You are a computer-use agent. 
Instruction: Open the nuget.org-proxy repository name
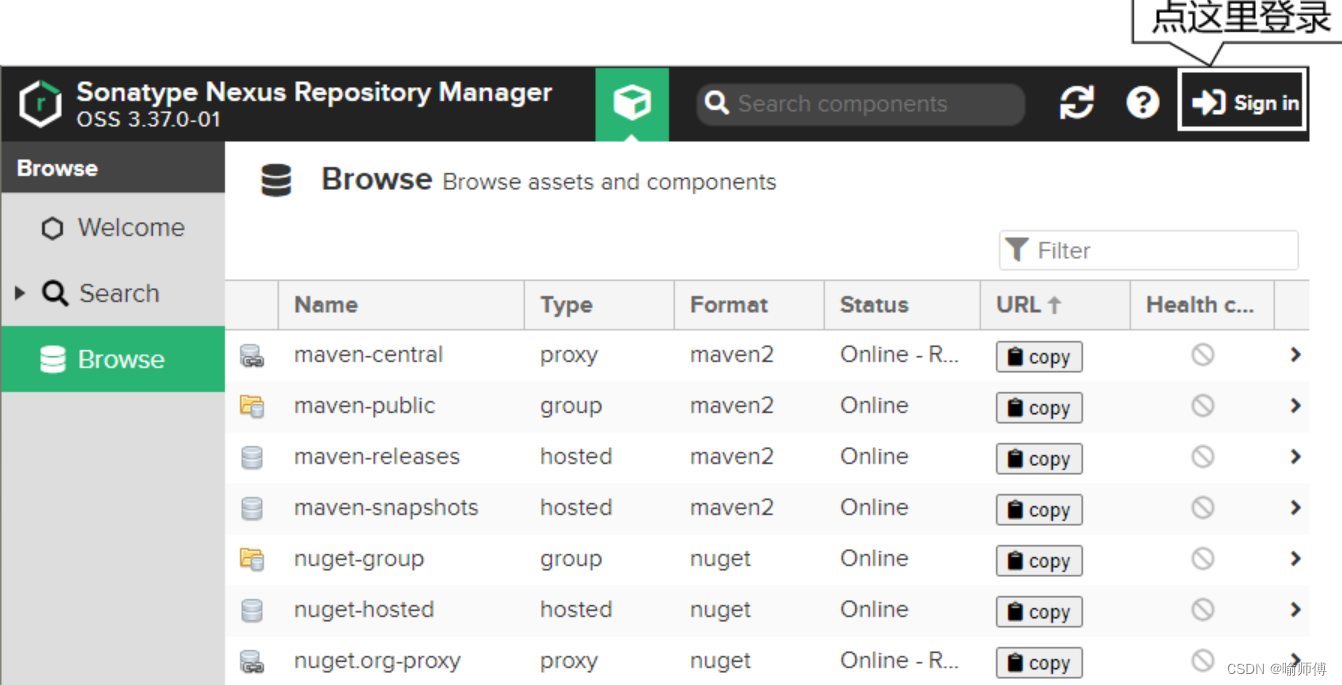(377, 661)
